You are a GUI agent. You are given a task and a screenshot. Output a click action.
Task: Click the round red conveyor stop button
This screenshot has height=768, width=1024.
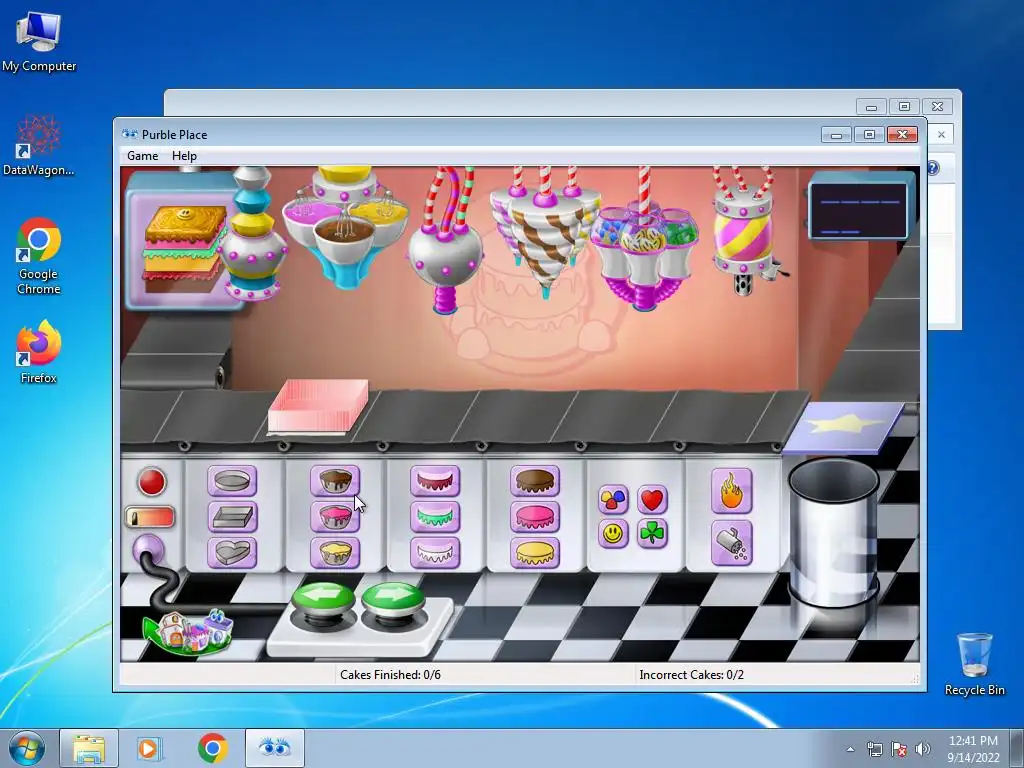click(x=152, y=482)
